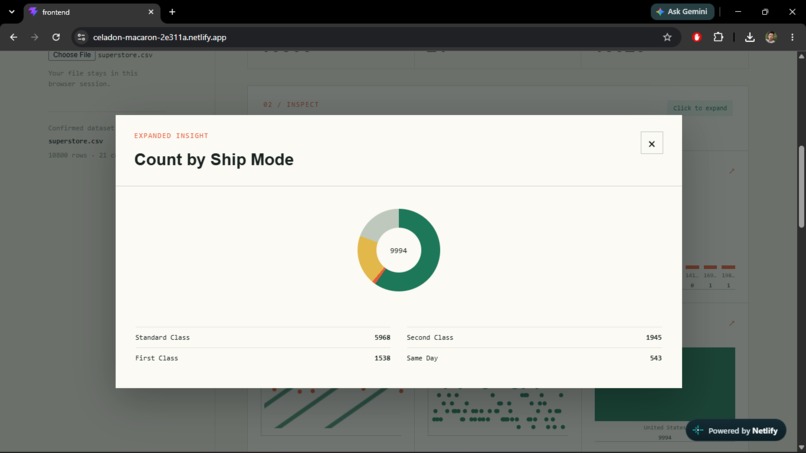
Task: Select the Standard Class legend row
Action: [263, 337]
